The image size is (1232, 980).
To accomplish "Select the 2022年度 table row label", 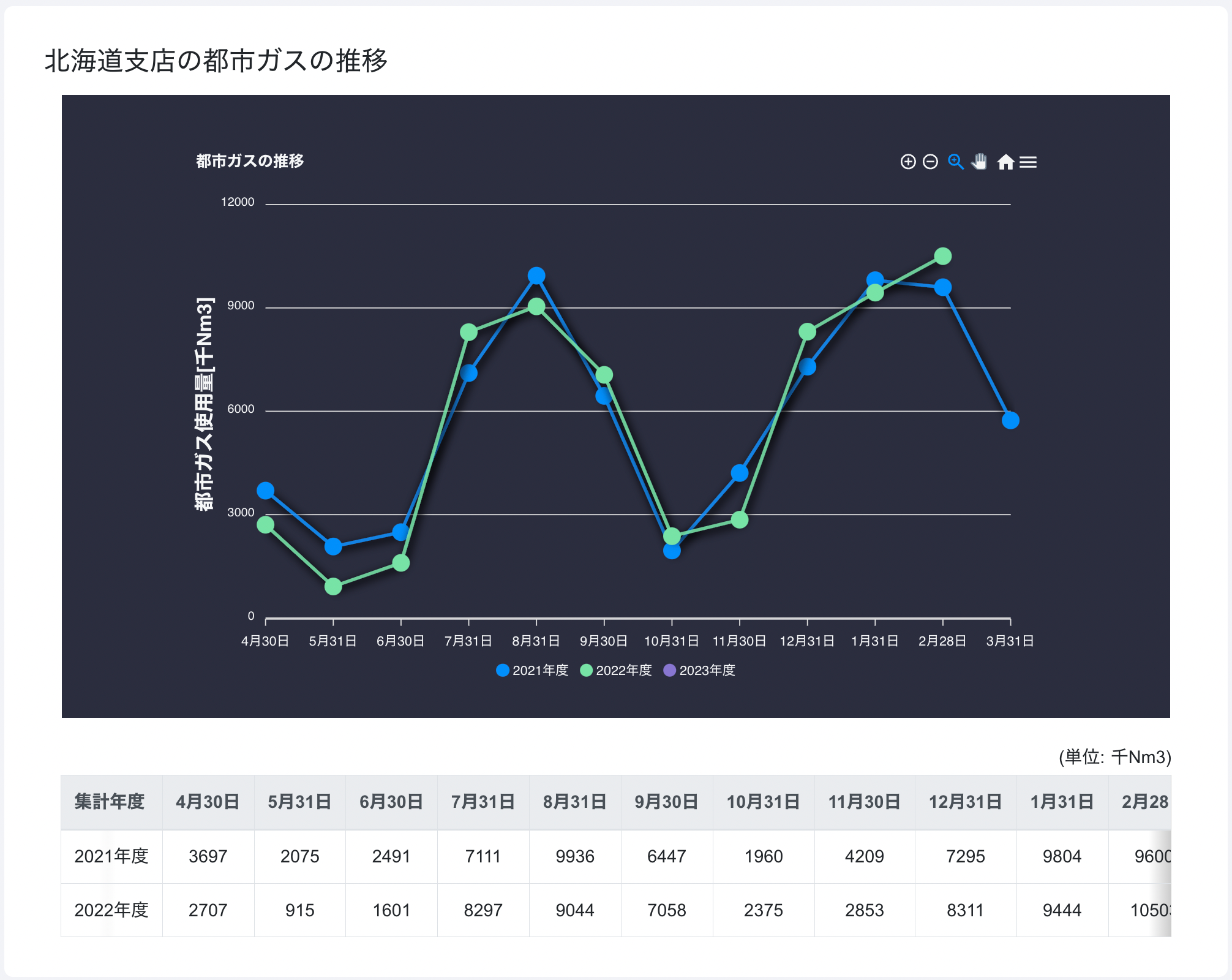I will (x=111, y=910).
